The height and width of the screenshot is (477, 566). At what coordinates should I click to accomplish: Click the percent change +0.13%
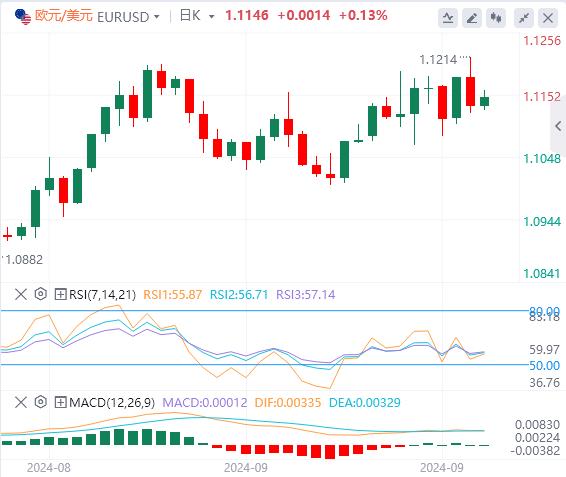(363, 16)
